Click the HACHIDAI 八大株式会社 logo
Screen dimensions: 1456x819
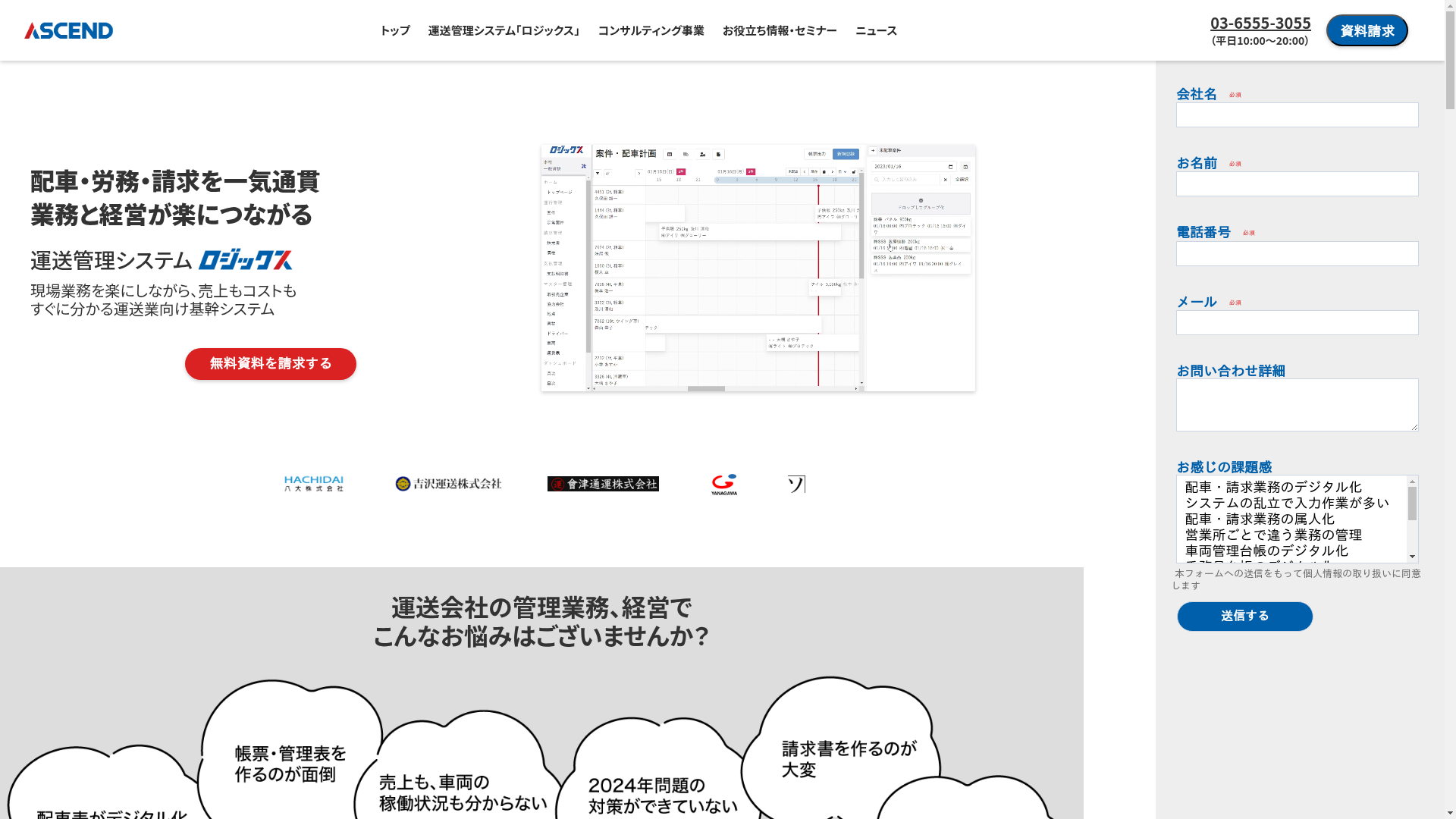314,484
